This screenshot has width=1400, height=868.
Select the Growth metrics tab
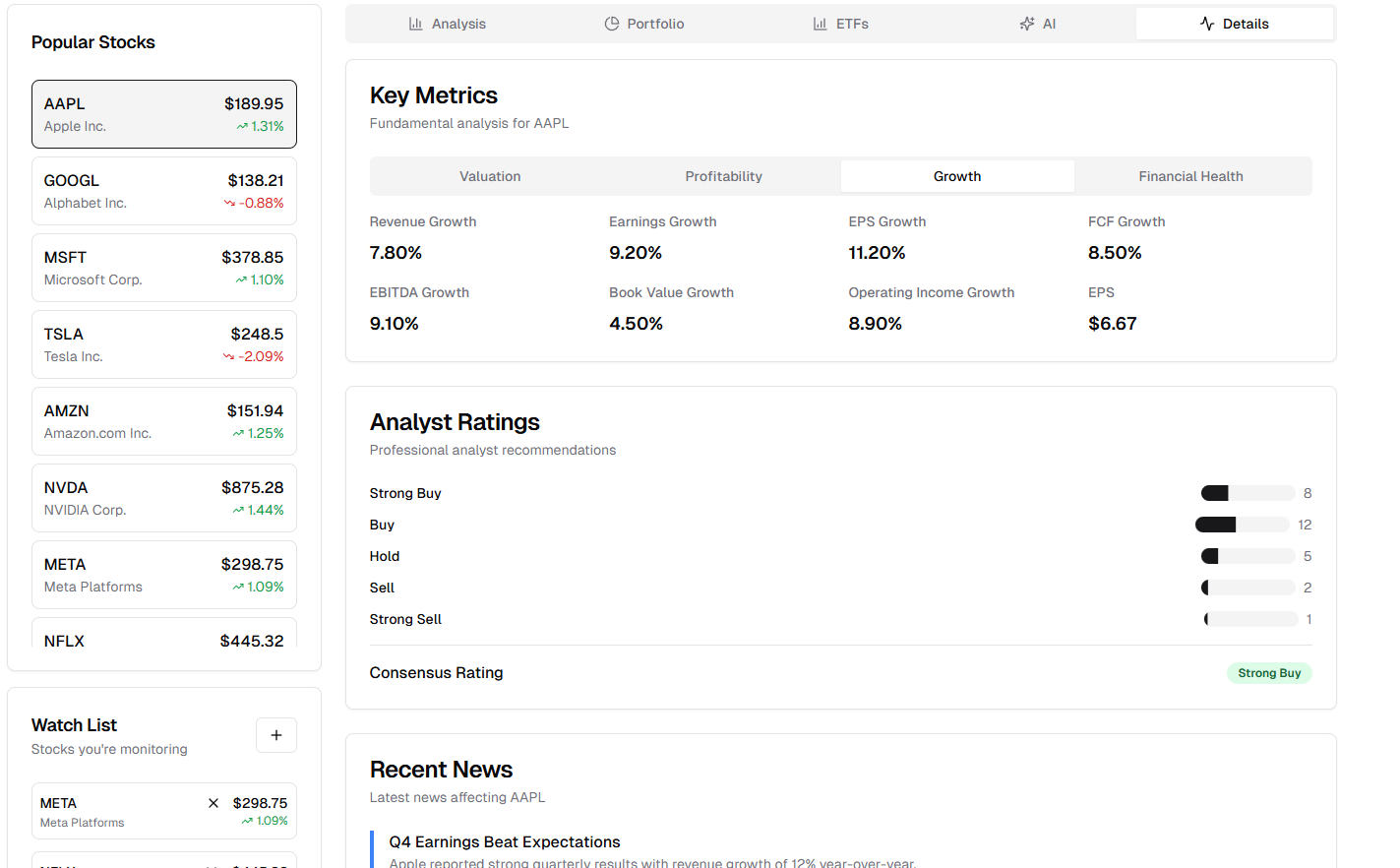pos(957,176)
